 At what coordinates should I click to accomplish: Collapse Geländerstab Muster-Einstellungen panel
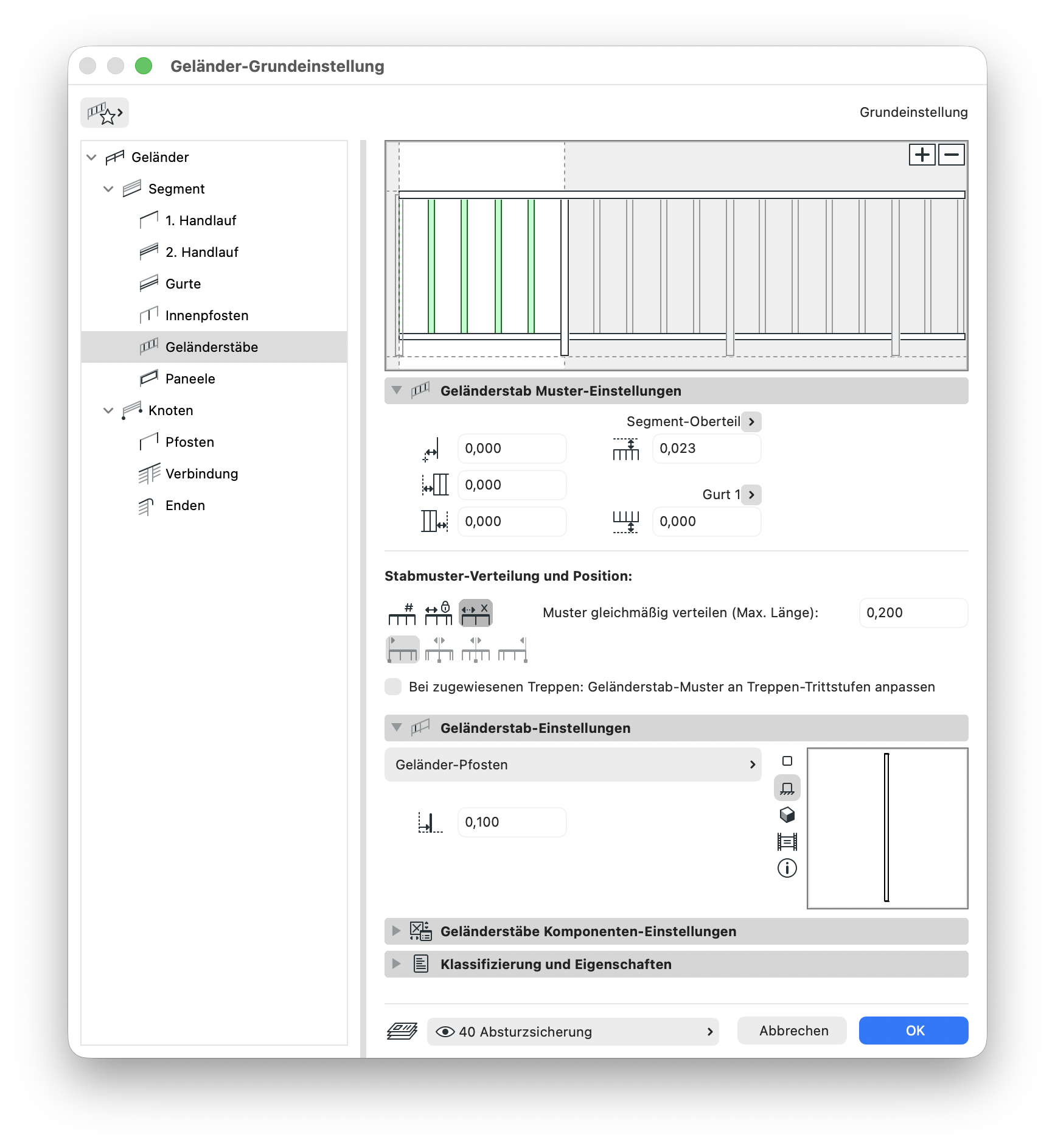pyautogui.click(x=397, y=390)
